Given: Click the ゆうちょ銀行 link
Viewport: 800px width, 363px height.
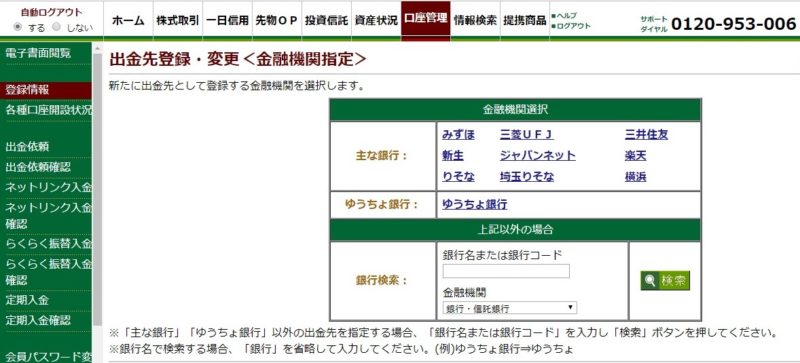Looking at the screenshot, I should (x=474, y=205).
